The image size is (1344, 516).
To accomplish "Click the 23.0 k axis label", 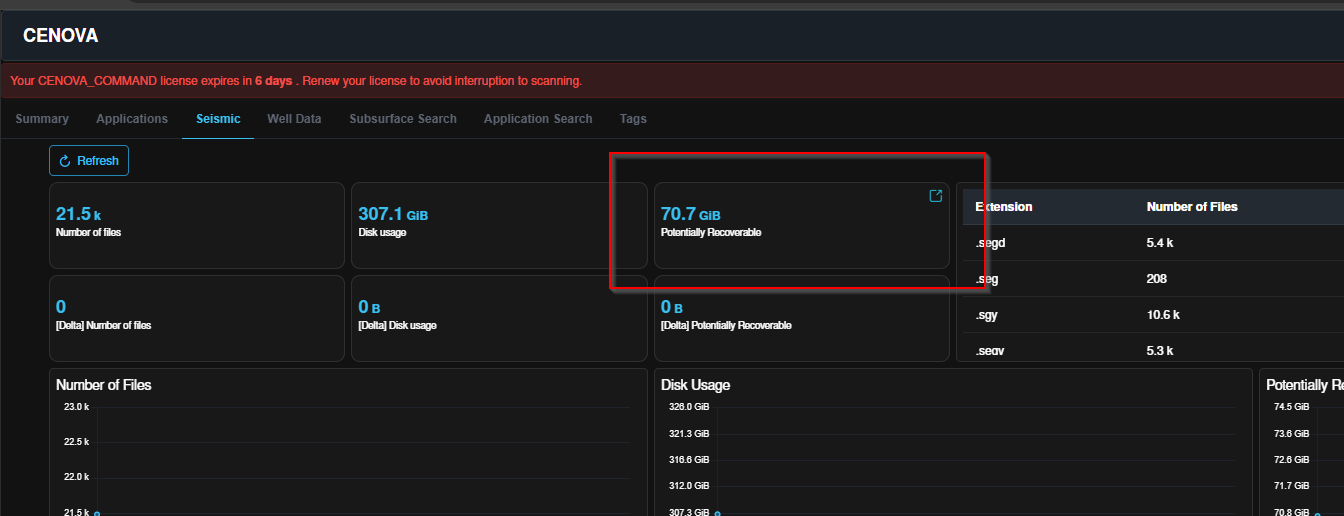I will tap(76, 407).
